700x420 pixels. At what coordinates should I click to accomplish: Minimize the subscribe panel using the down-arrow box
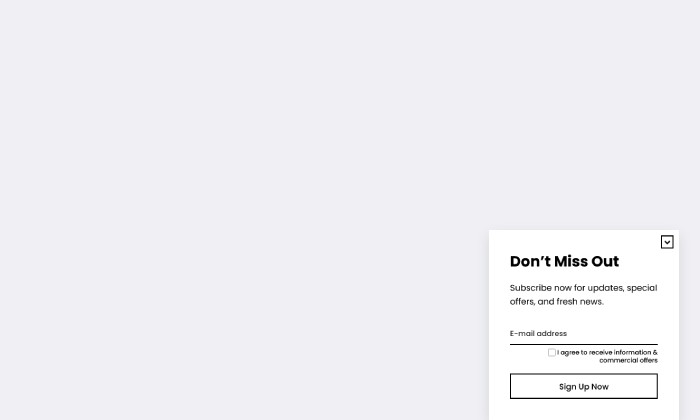pyautogui.click(x=667, y=242)
